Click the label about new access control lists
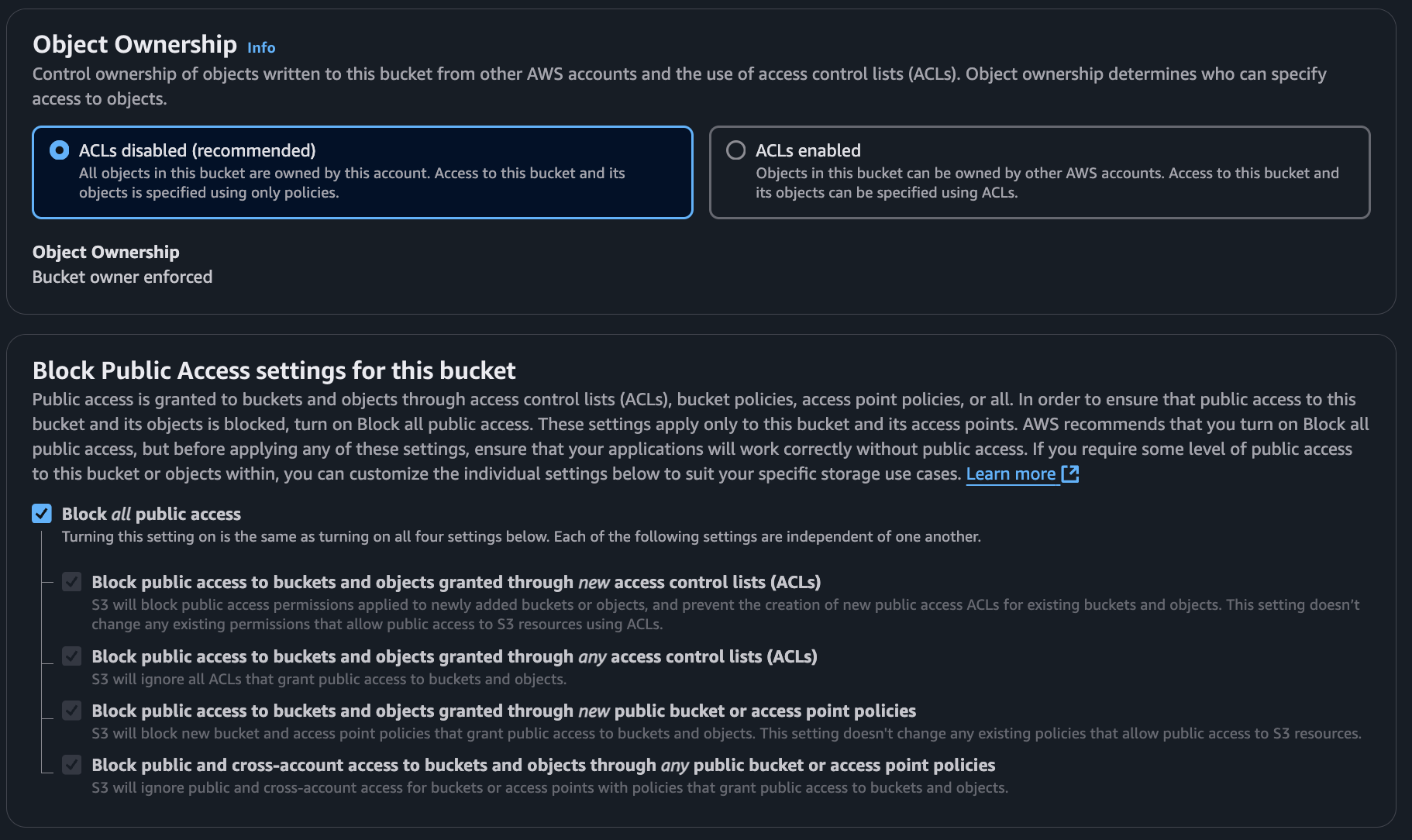Screen dimensions: 1412x840 [456, 582]
